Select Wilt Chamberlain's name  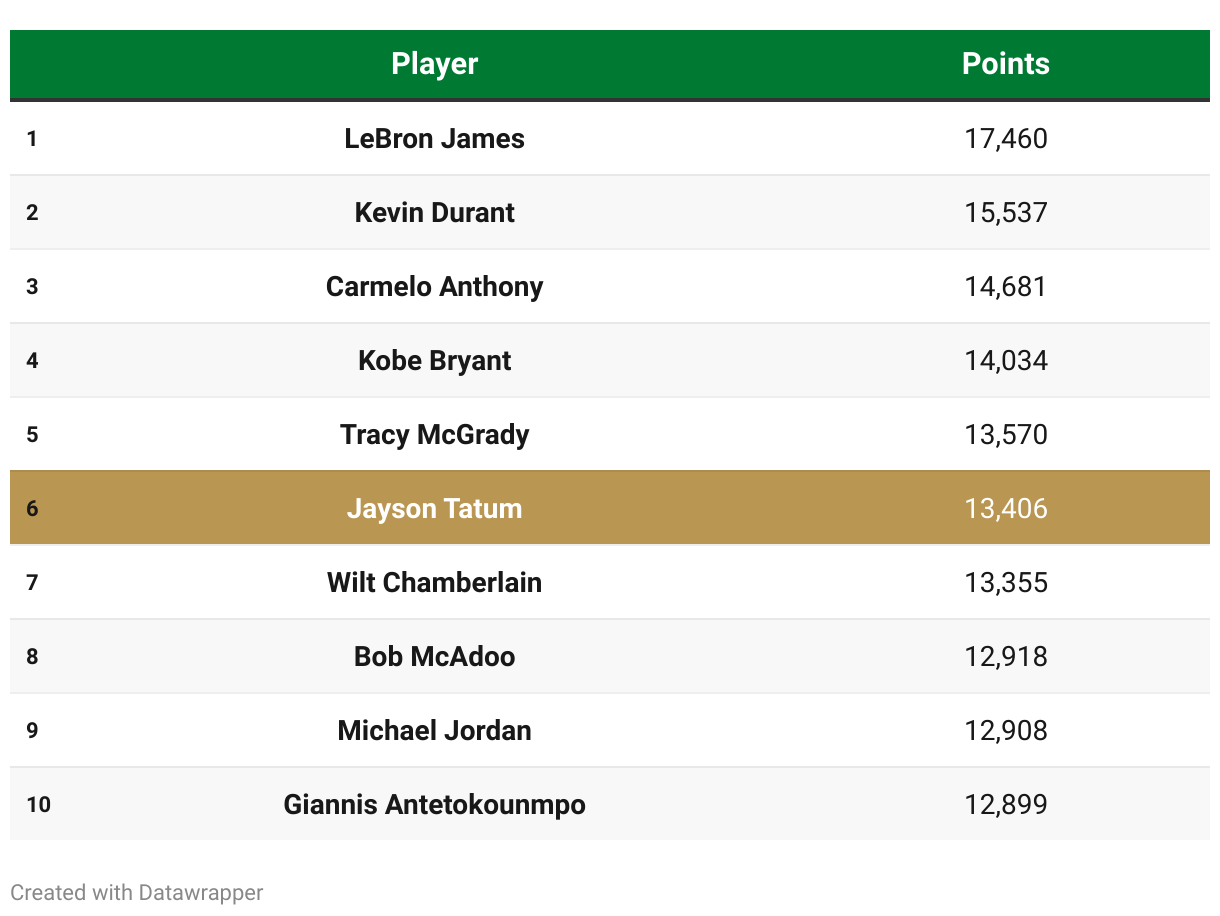point(434,582)
